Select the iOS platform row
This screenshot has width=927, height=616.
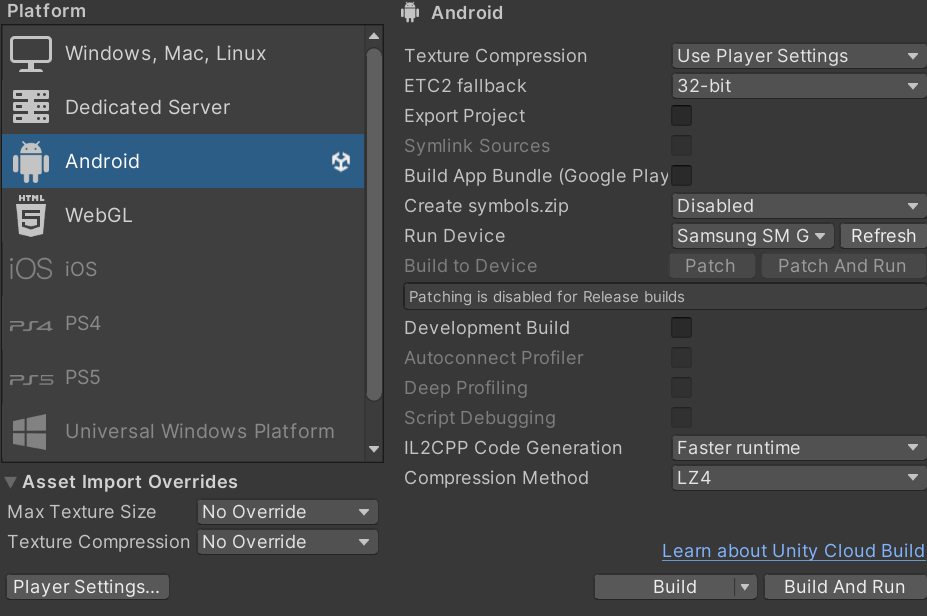tap(183, 269)
